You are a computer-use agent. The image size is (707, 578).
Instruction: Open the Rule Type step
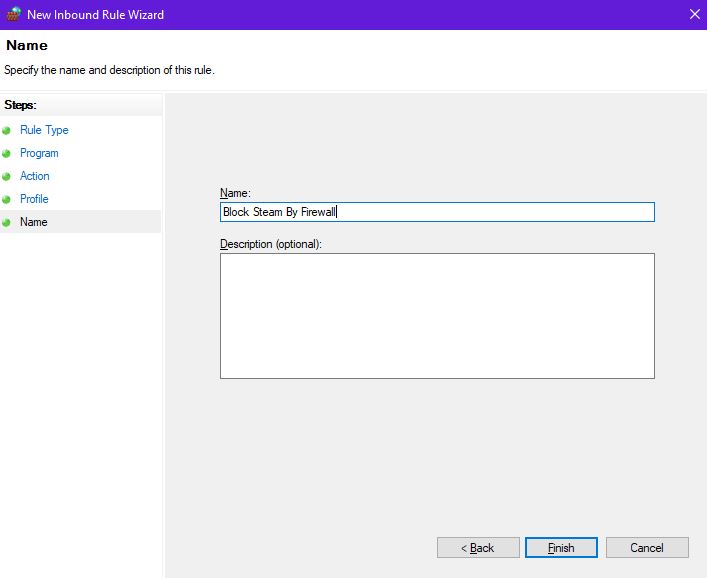(44, 130)
